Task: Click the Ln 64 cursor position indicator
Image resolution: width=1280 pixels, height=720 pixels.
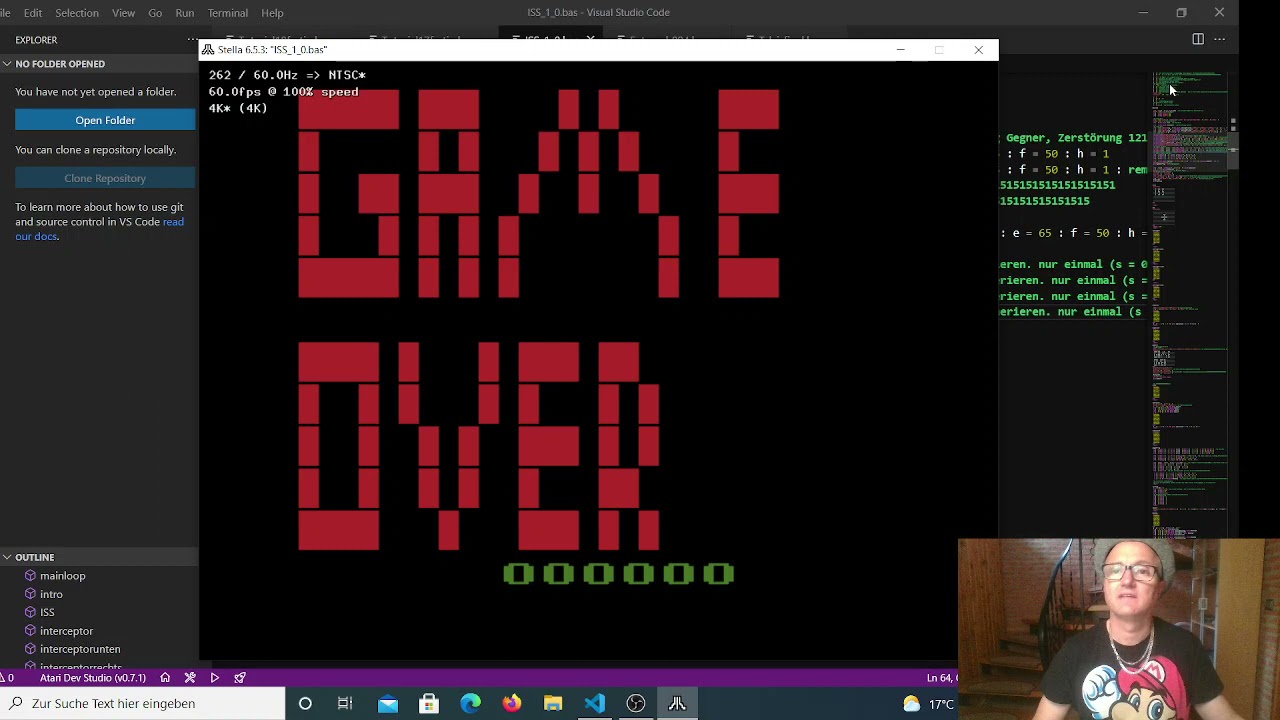Action: (x=942, y=678)
